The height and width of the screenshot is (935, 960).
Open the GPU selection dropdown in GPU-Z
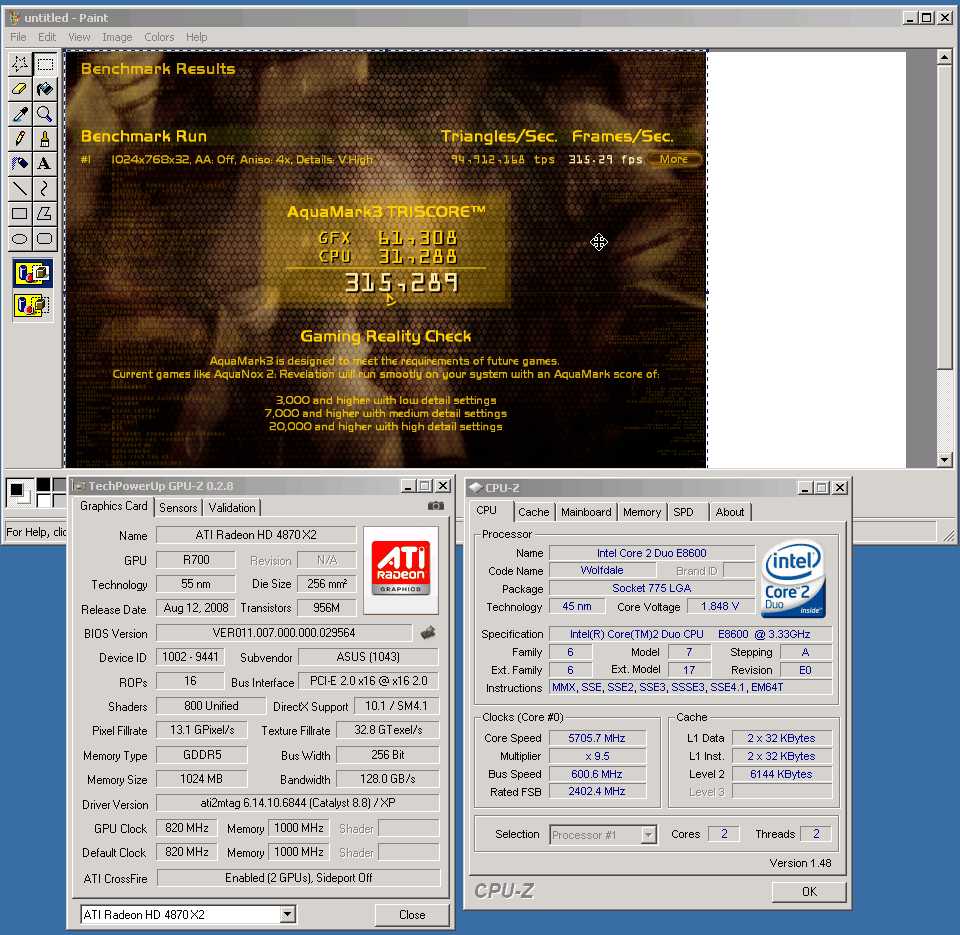pos(287,915)
